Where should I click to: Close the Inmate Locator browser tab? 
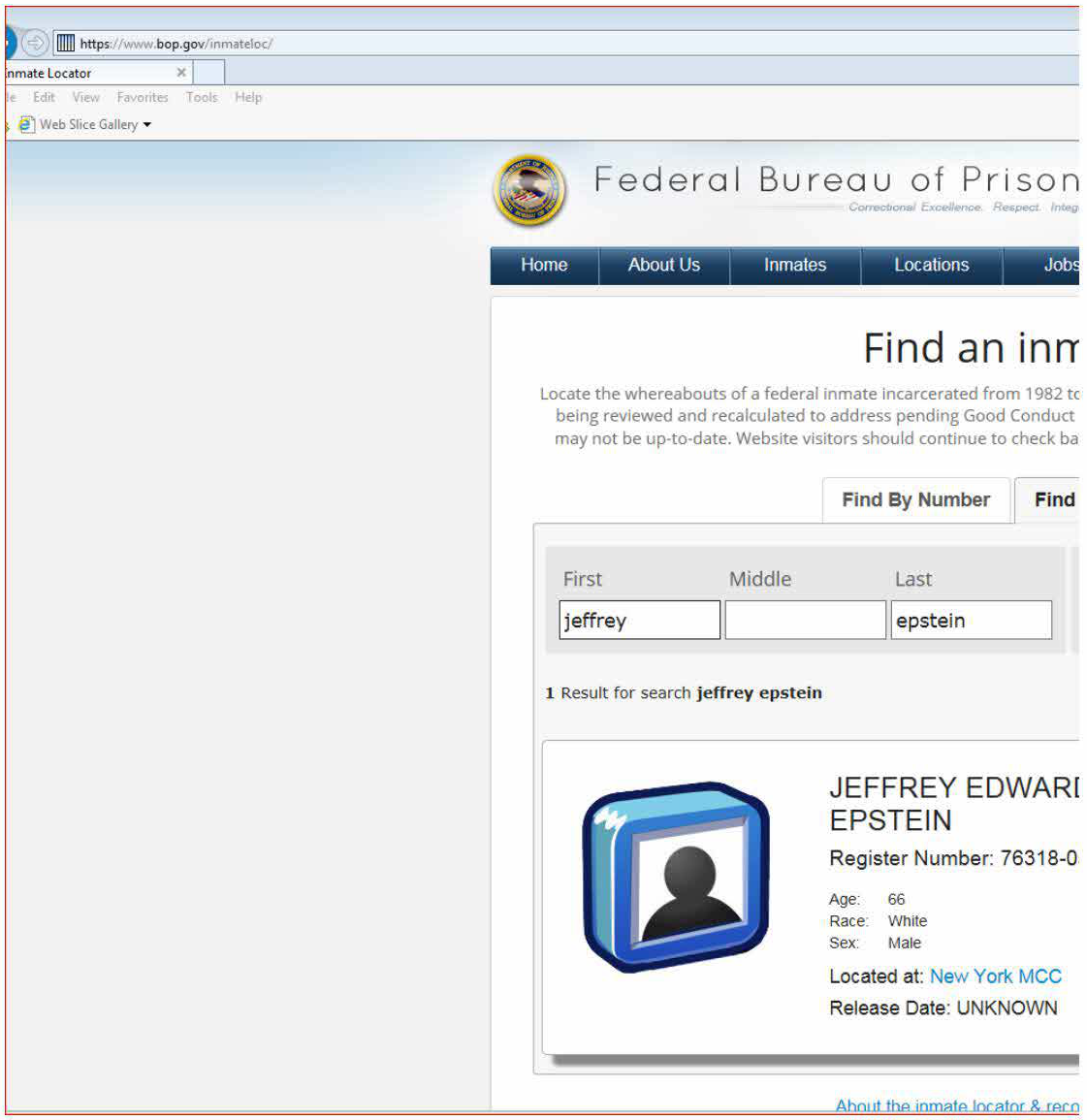pyautogui.click(x=181, y=73)
